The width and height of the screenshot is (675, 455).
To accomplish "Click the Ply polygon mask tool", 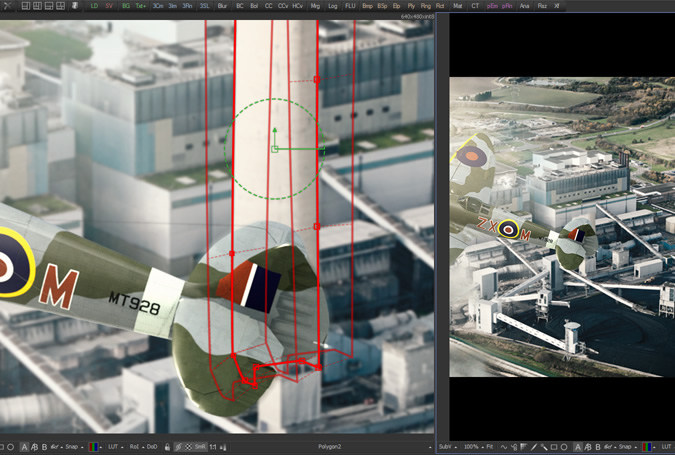I will coord(411,6).
